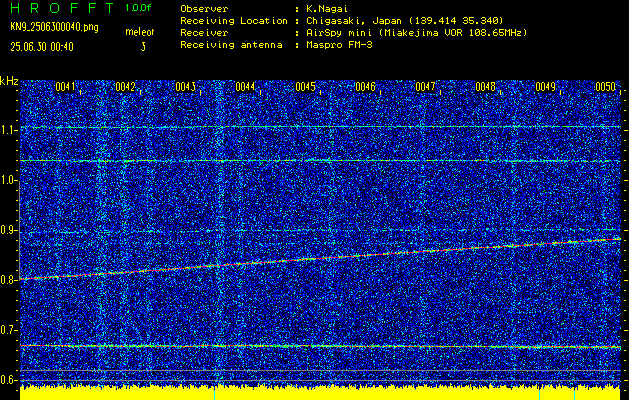The width and height of the screenshot is (629, 400).
Task: Click the 1.0 frequency axis label
Action: (x=9, y=180)
